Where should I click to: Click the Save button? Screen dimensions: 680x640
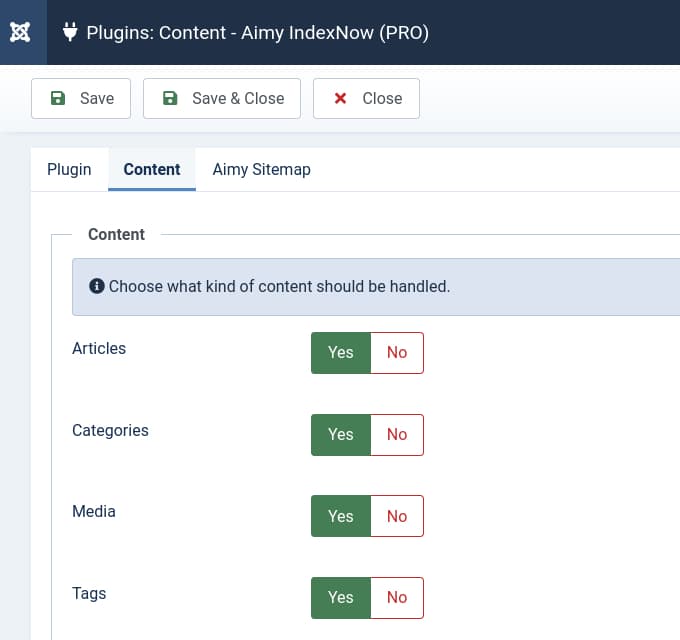(81, 98)
